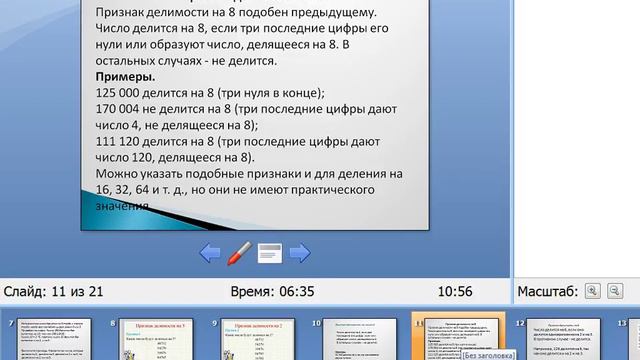Select slide 9 thumbnail
The width and height of the screenshot is (640, 360).
(x=258, y=339)
